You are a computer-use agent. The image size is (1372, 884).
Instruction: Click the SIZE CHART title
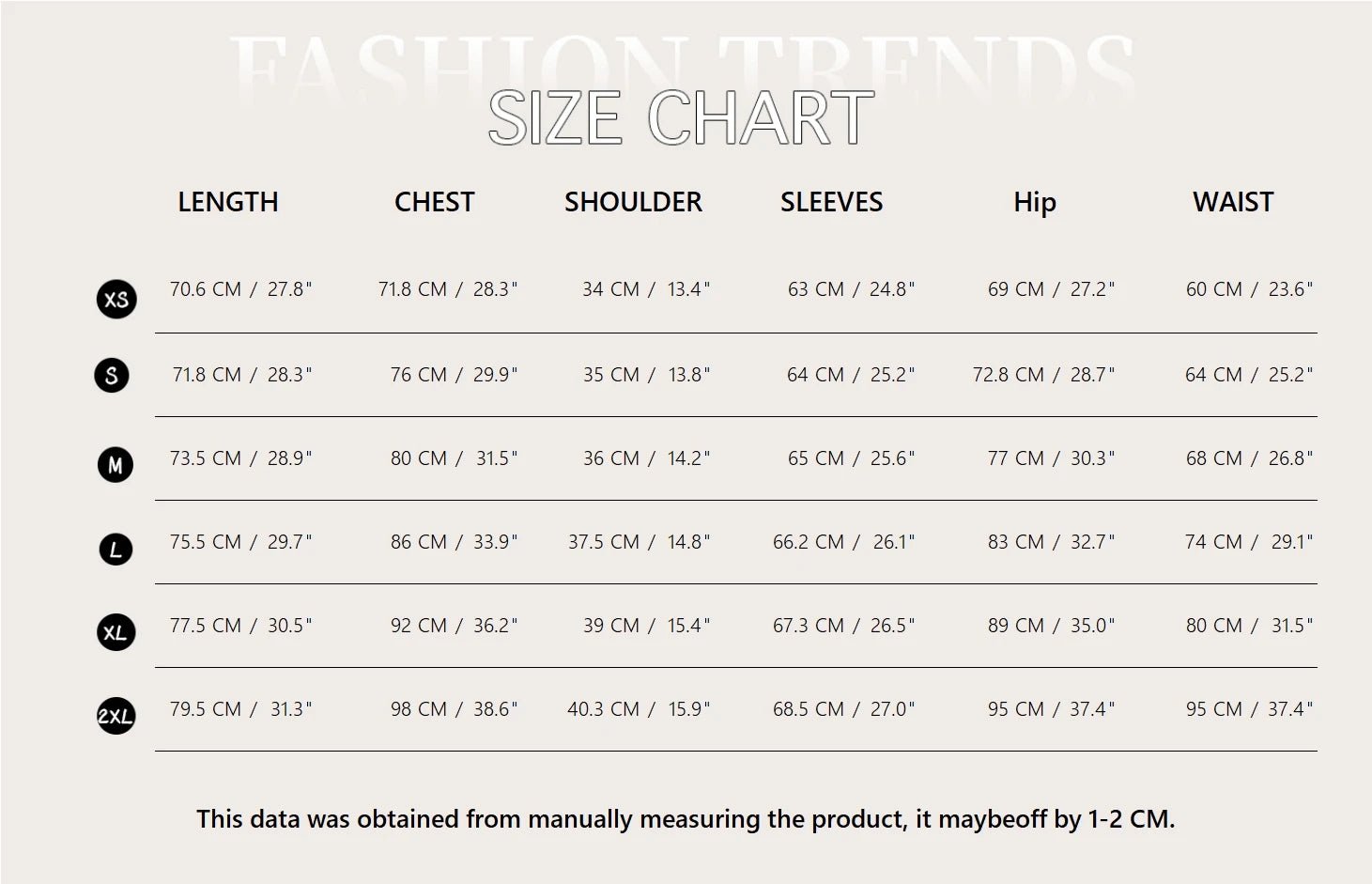[681, 118]
